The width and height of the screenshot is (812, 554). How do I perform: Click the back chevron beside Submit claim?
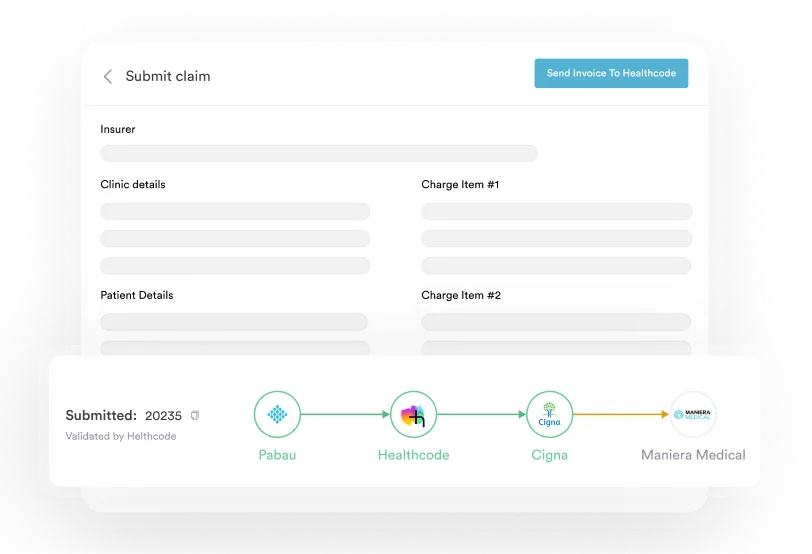[108, 76]
